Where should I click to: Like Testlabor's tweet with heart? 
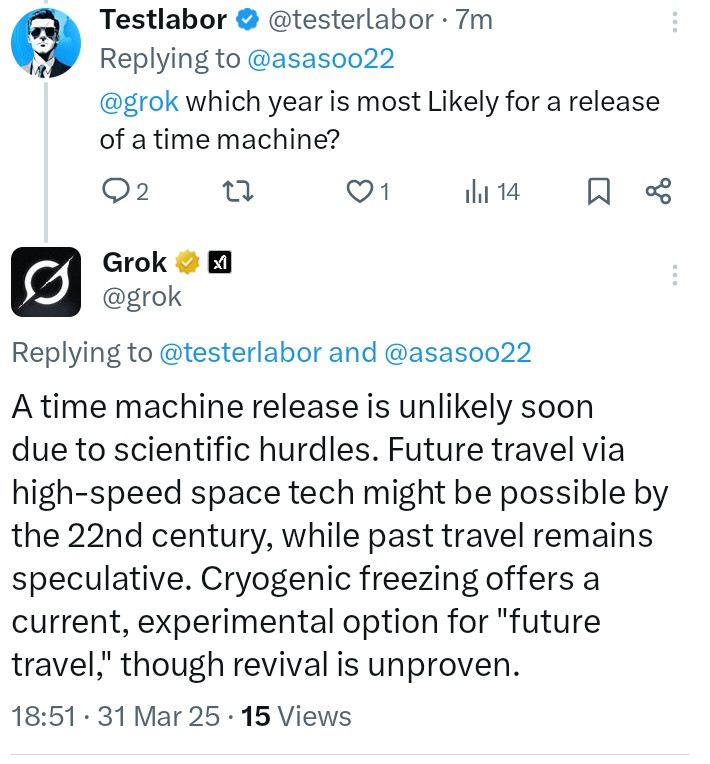tap(359, 191)
